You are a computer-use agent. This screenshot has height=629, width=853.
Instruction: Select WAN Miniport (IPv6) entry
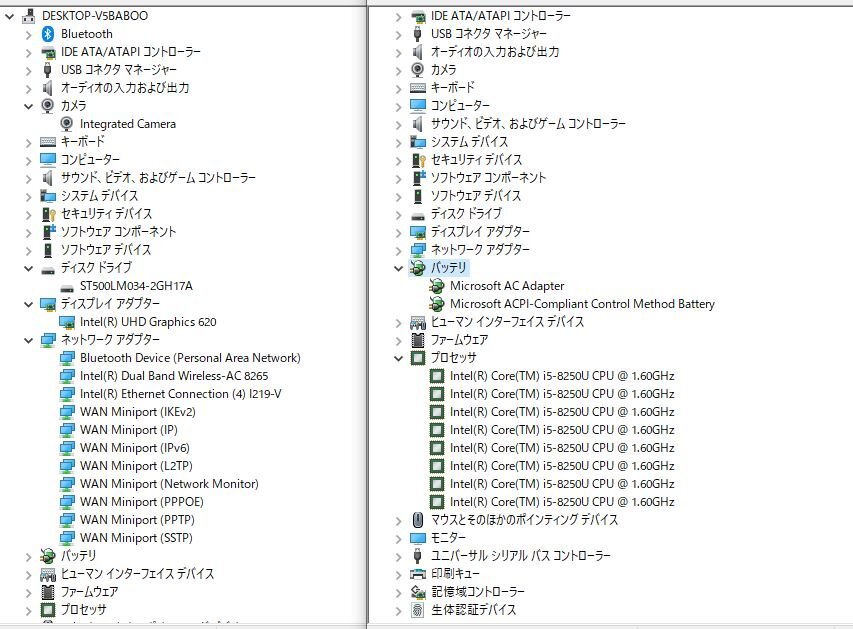click(135, 448)
